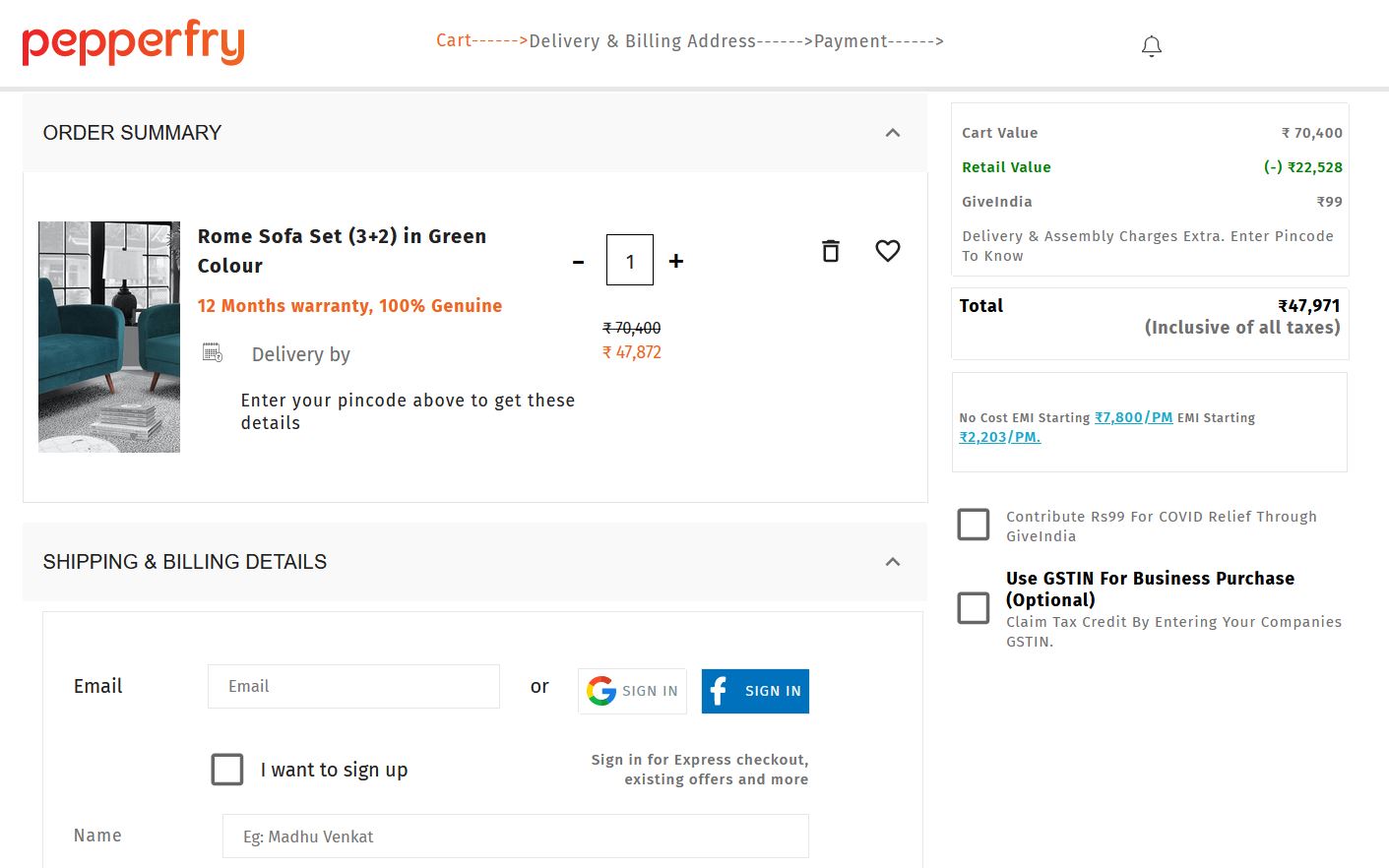The height and width of the screenshot is (868, 1389).
Task: Click the Enter your pincode delivery message
Action: [x=408, y=411]
